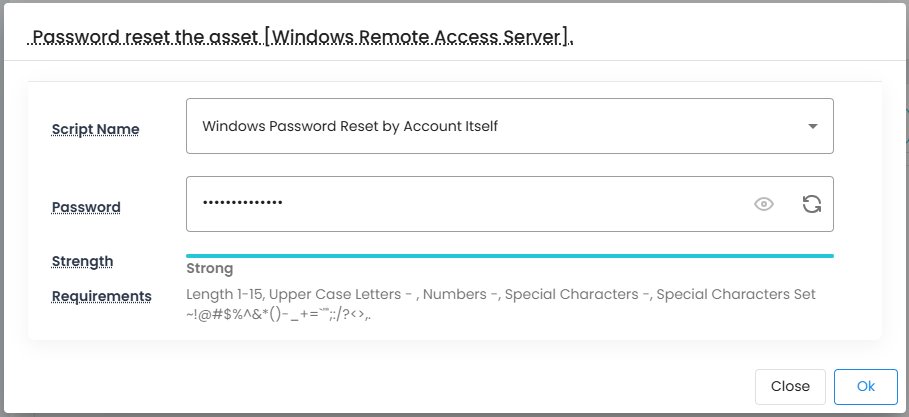Click the Strong strength indicator text
Viewport: 909px width, 417px height.
click(x=209, y=268)
